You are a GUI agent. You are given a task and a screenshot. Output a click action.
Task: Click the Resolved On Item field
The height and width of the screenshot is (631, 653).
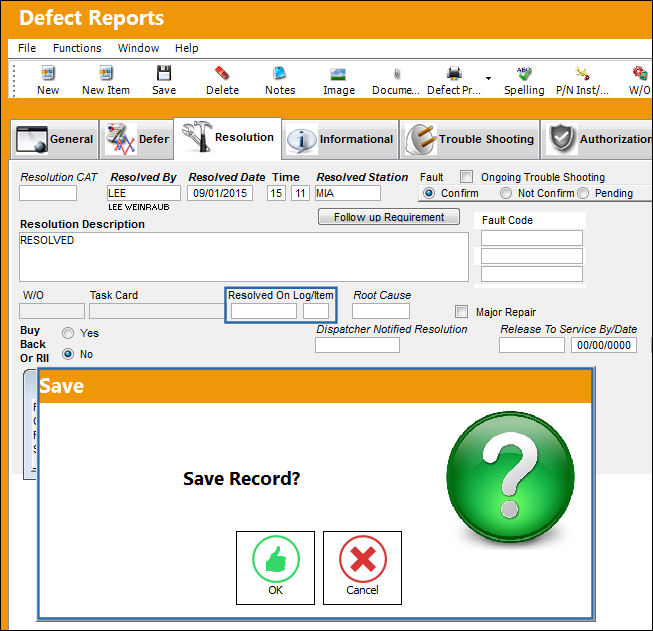coord(316,311)
